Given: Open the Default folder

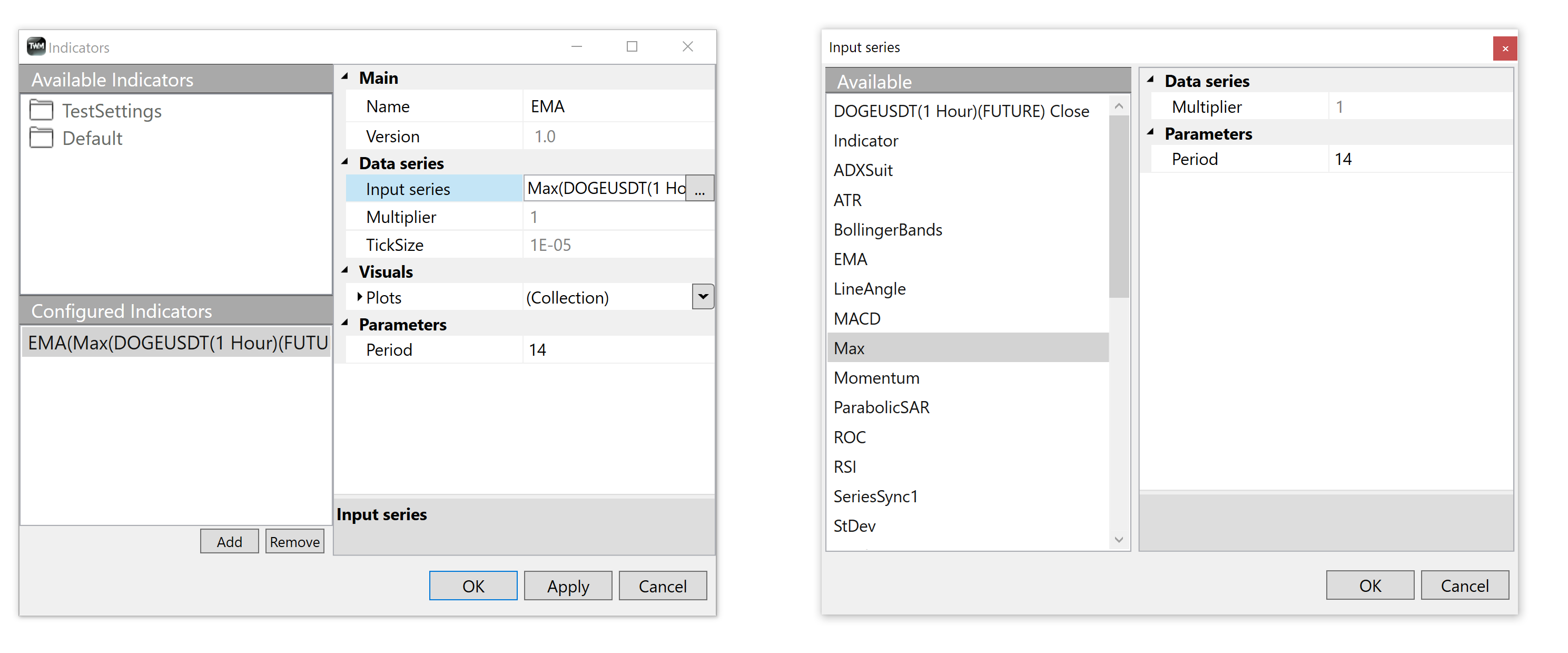Looking at the screenshot, I should pyautogui.click(x=76, y=138).
